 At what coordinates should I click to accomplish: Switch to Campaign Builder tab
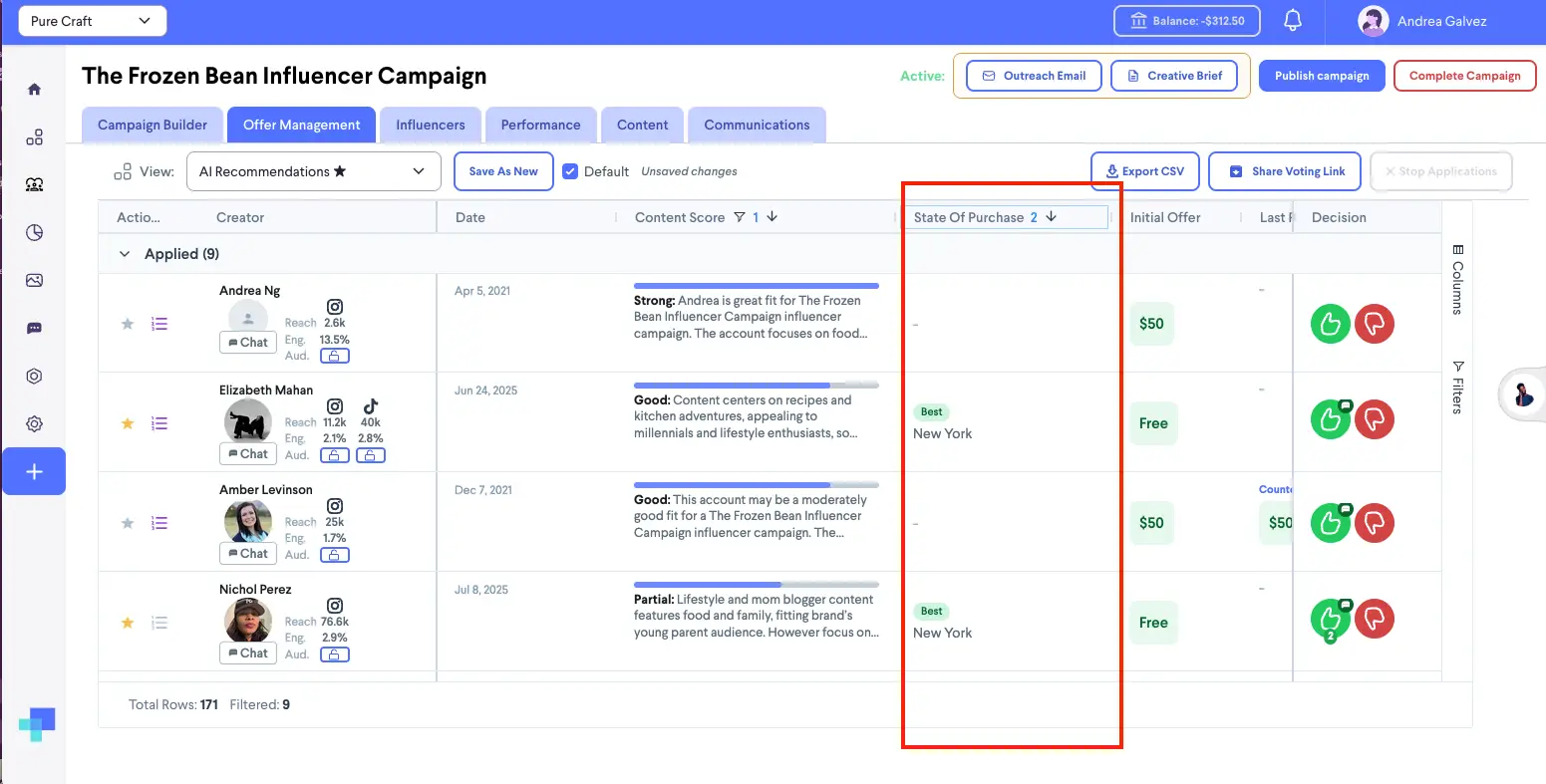click(153, 125)
